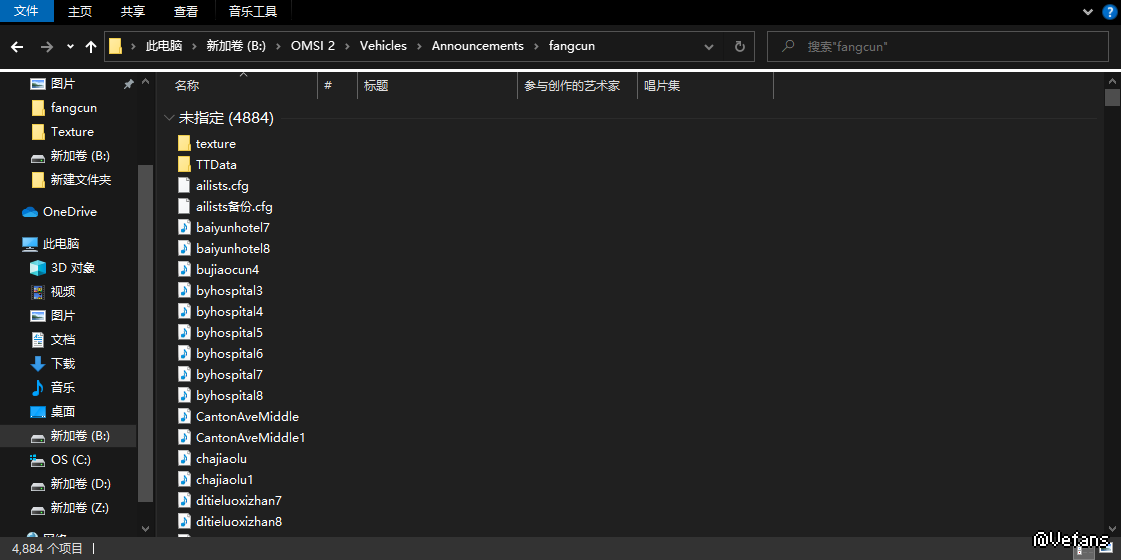Image resolution: width=1121 pixels, height=560 pixels.
Task: Select chajiaolu audio file icon
Action: pyautogui.click(x=184, y=458)
